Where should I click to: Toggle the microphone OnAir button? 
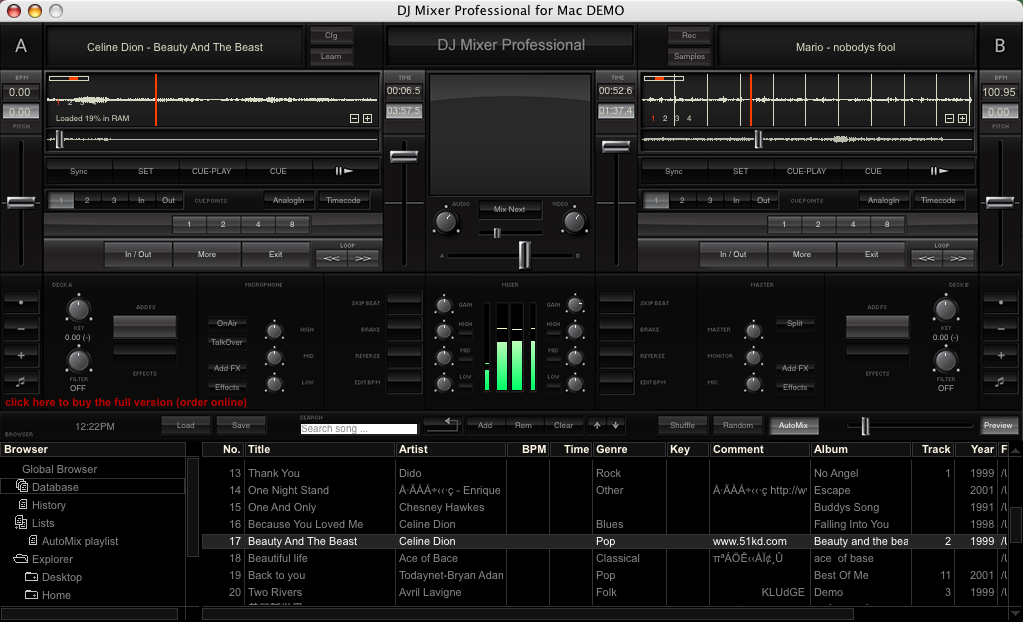[x=227, y=323]
